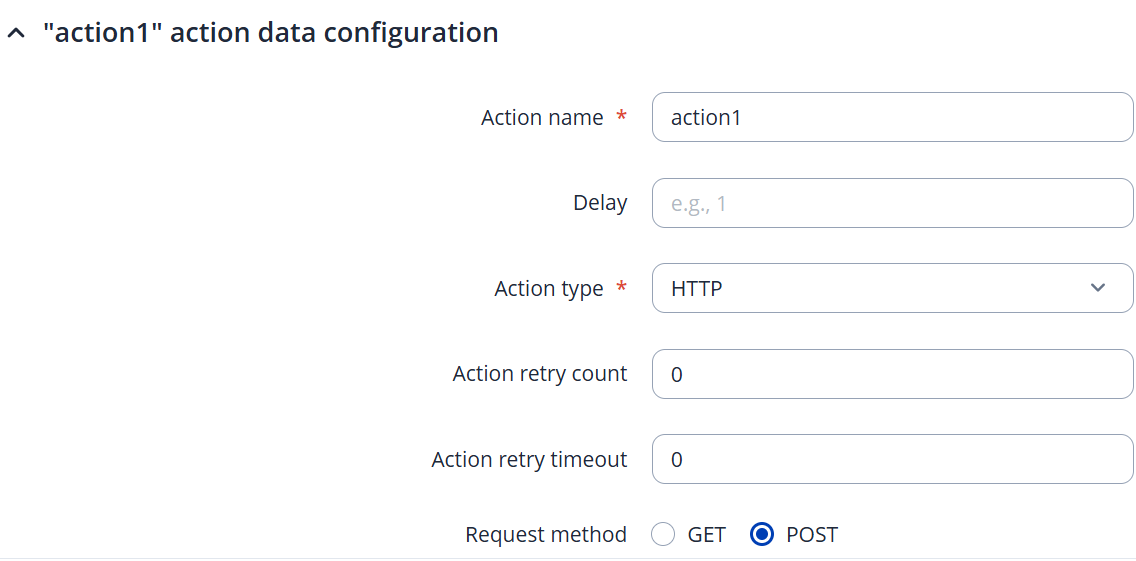Choose the POST request method radio button
1136x561 pixels.
(762, 535)
